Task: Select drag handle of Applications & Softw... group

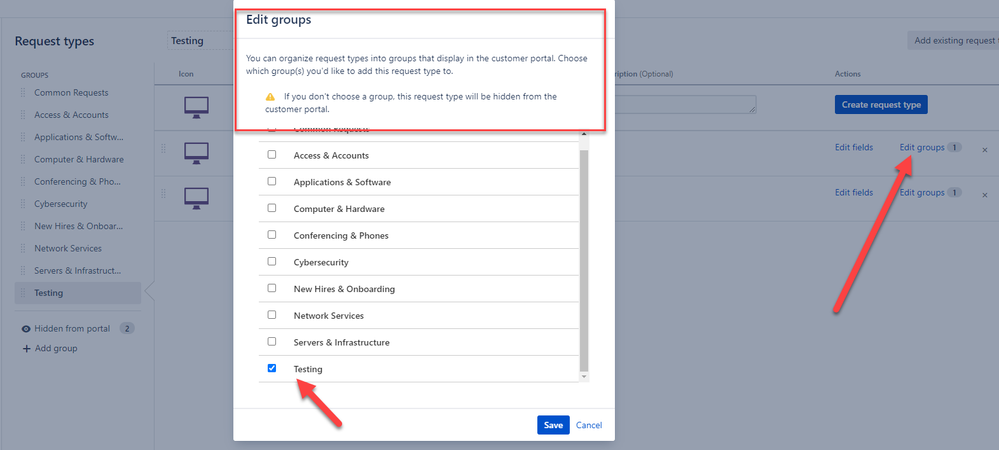Action: pyautogui.click(x=24, y=138)
